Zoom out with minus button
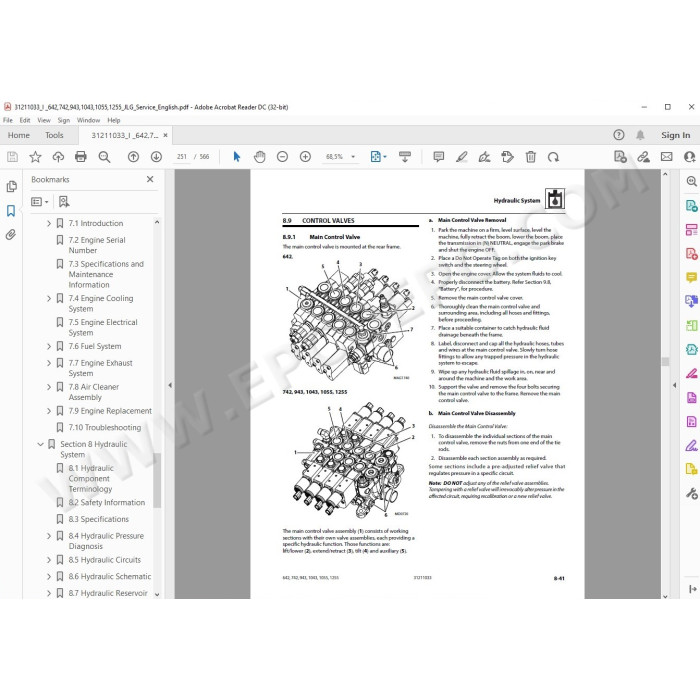Viewport: 700px width, 700px height. click(x=282, y=157)
